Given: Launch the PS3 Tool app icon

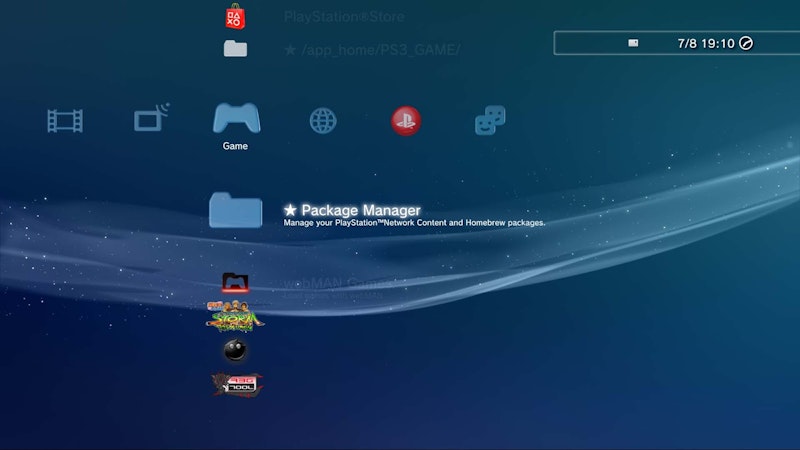Looking at the screenshot, I should point(237,383).
